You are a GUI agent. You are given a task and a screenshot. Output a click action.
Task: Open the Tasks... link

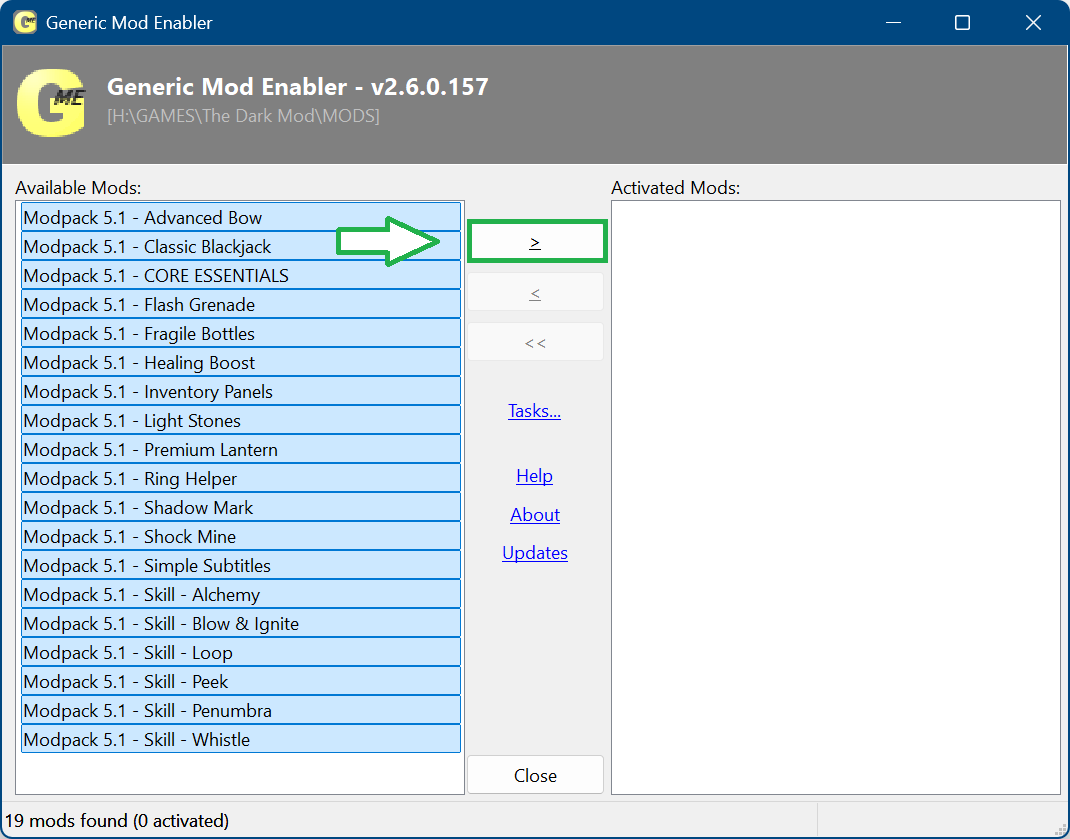[x=534, y=411]
